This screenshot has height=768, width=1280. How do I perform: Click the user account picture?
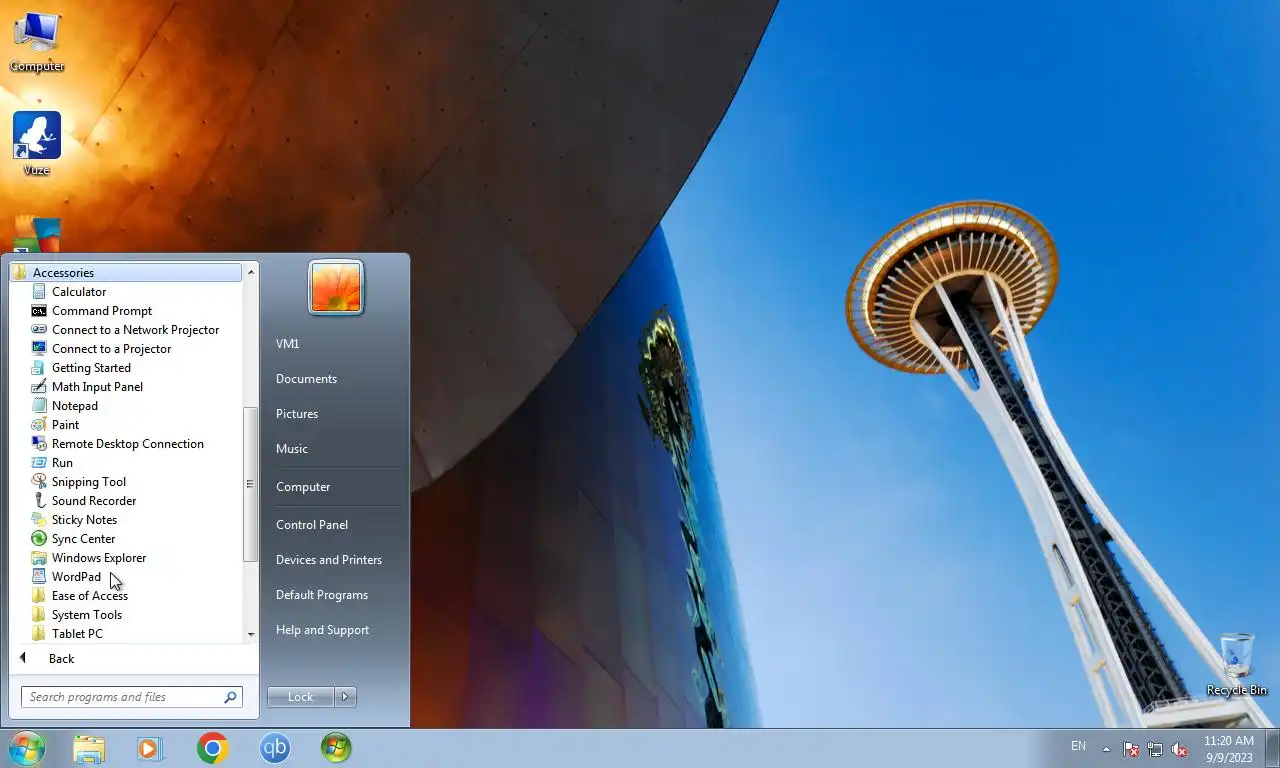[336, 287]
